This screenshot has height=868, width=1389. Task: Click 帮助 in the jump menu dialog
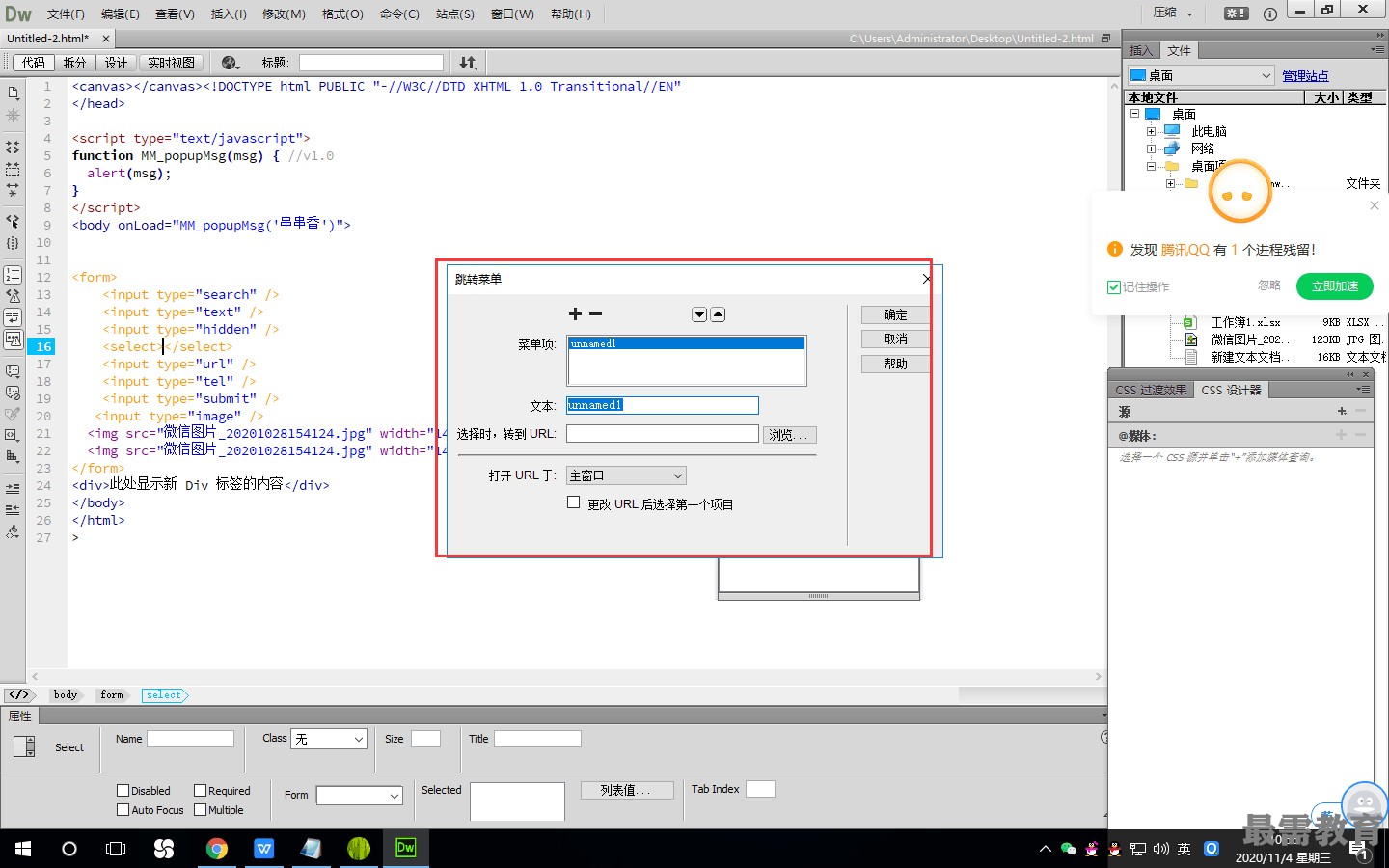[896, 364]
